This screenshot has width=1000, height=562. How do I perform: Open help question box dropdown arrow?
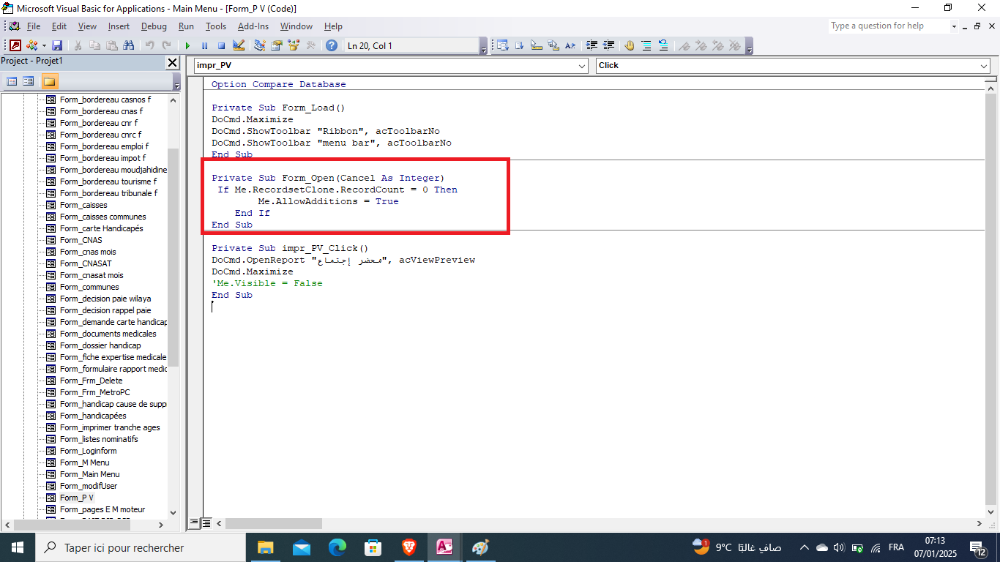(x=954, y=26)
